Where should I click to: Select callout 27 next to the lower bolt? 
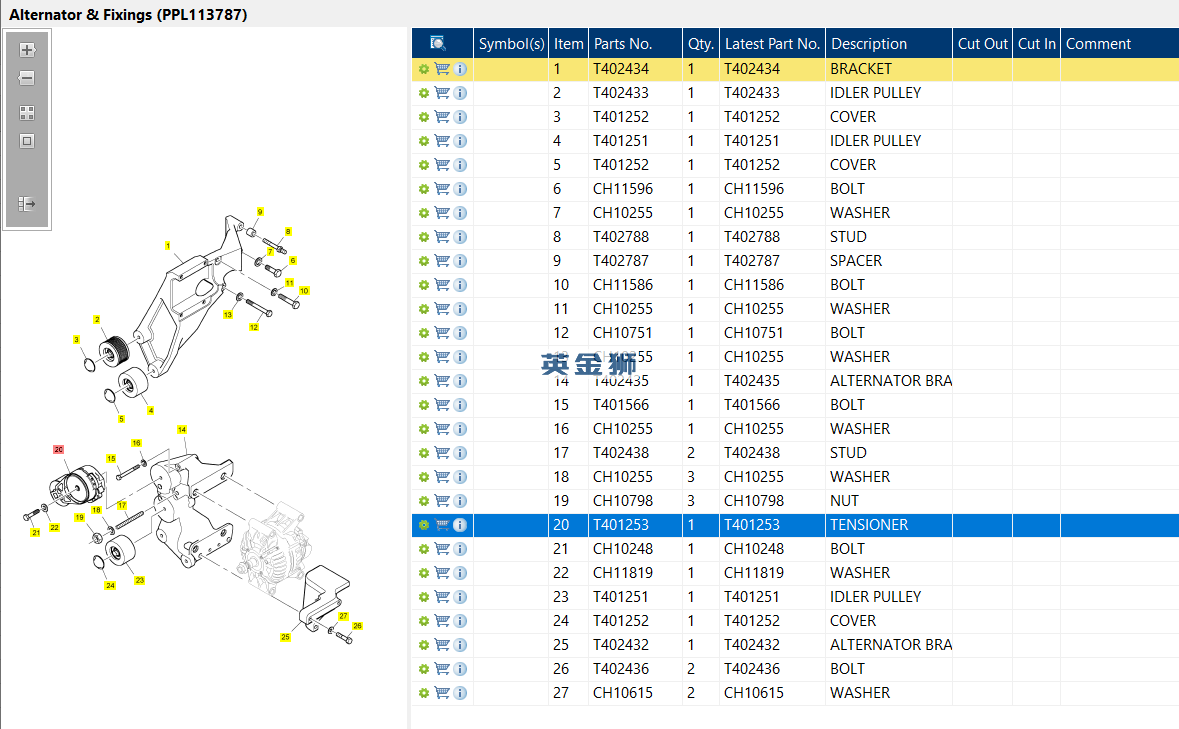point(344,616)
